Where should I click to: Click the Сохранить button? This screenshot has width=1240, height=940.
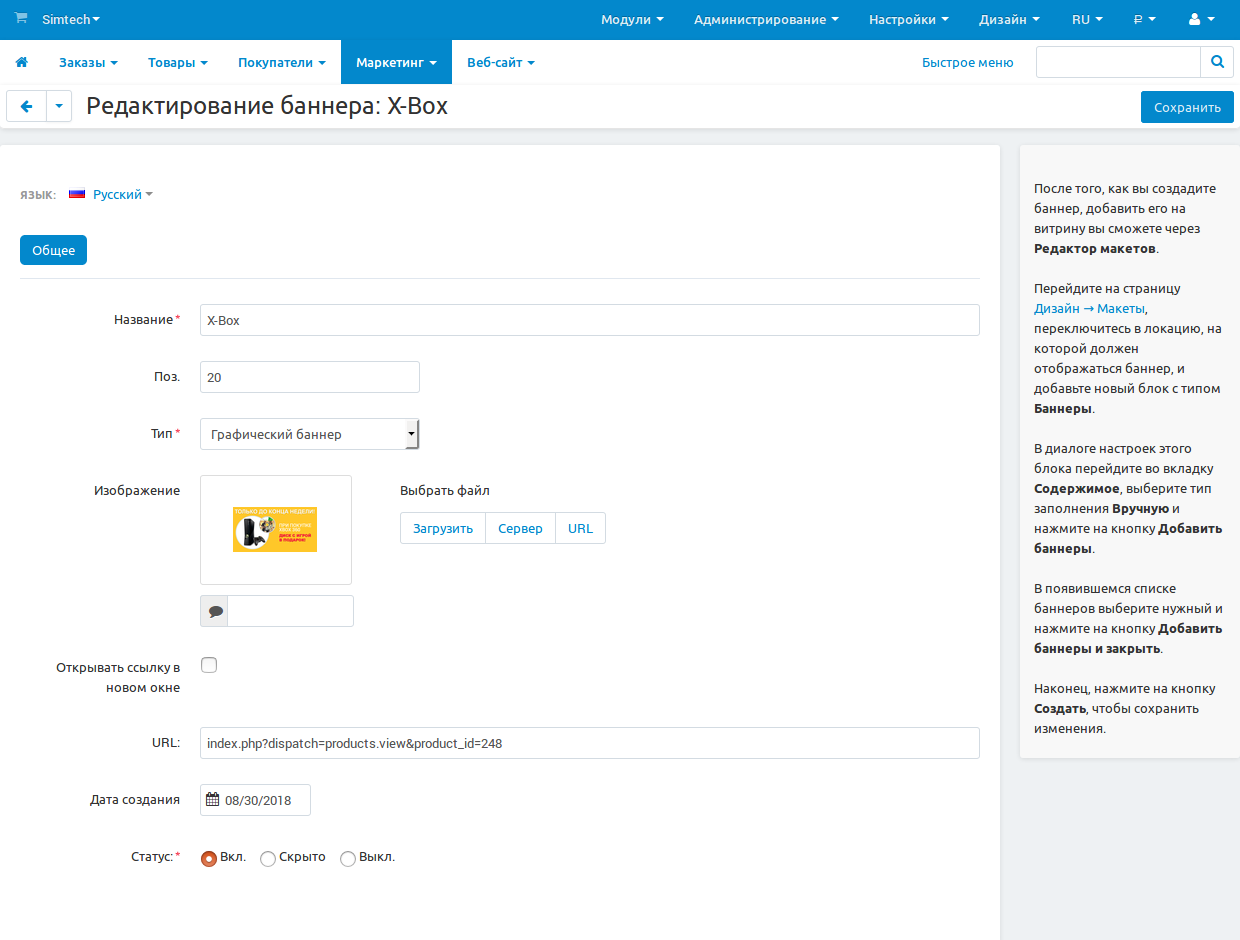(1187, 107)
